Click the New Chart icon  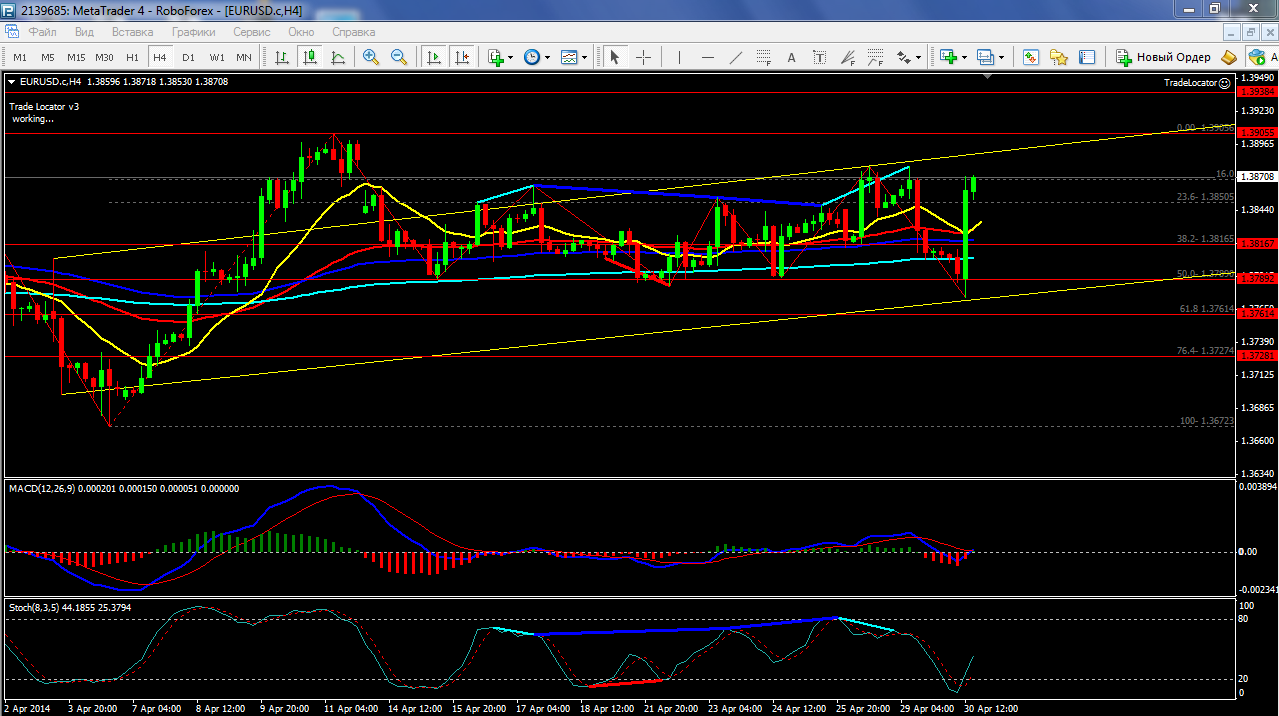pyautogui.click(x=947, y=57)
